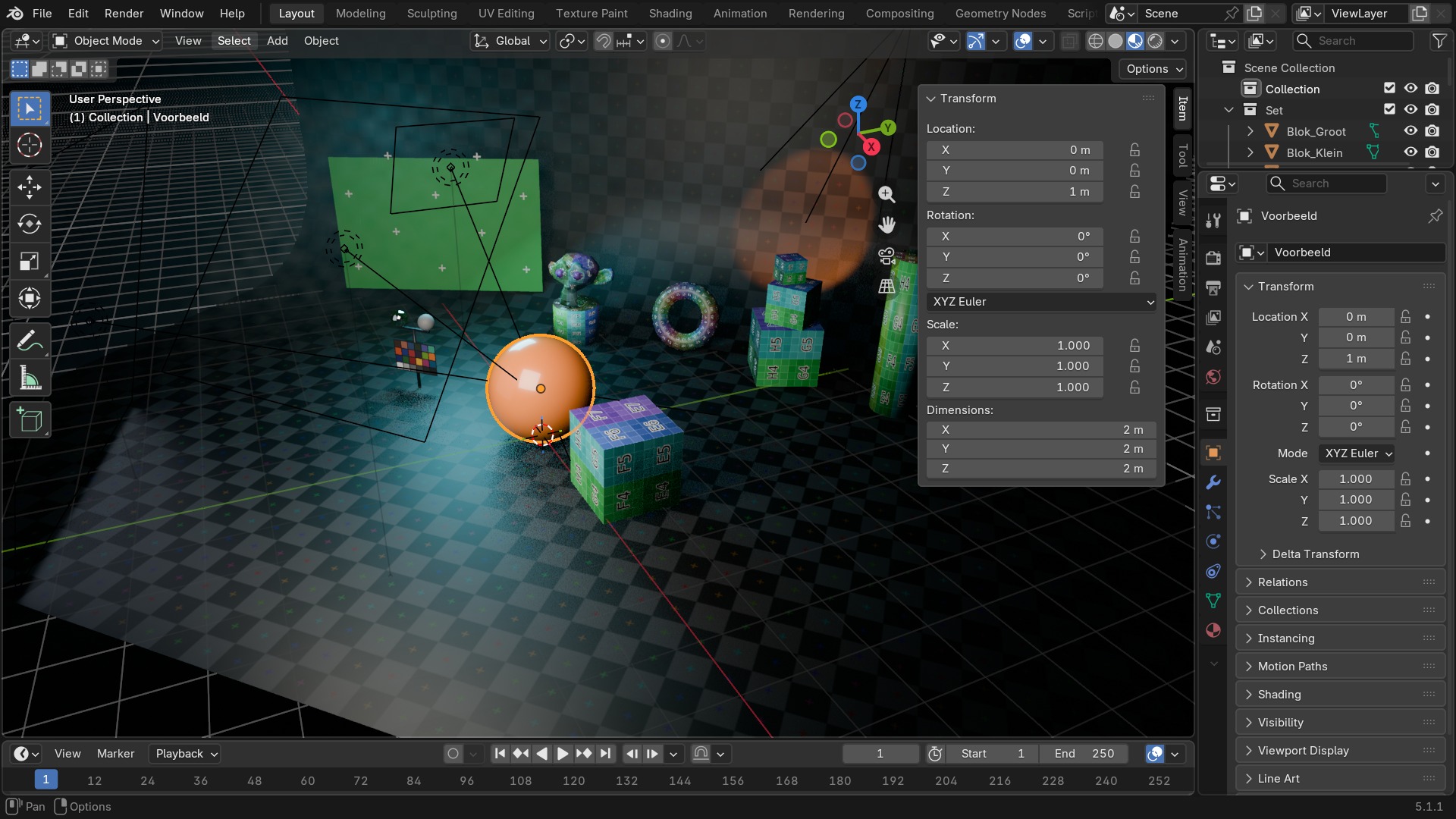Activate the Move tool
The height and width of the screenshot is (819, 1456).
30,187
